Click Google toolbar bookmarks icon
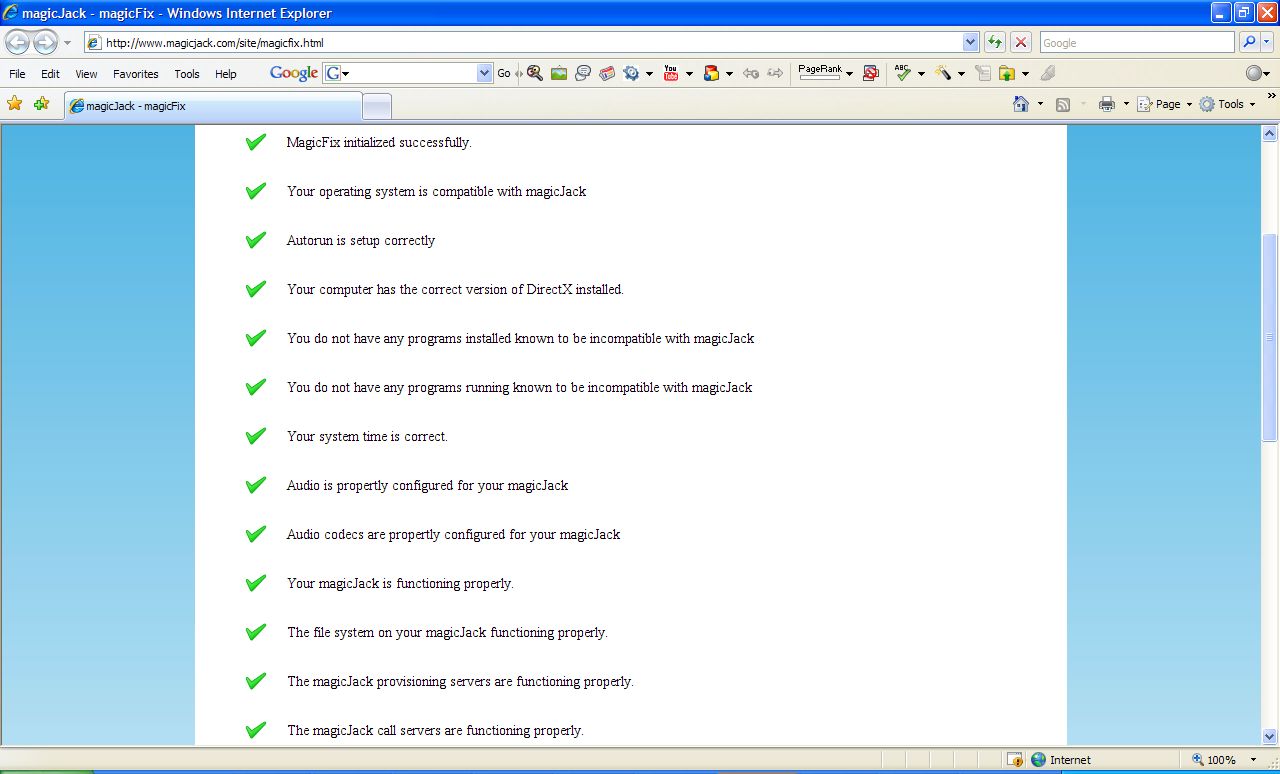Screen dimensions: 1280x774 [712, 73]
